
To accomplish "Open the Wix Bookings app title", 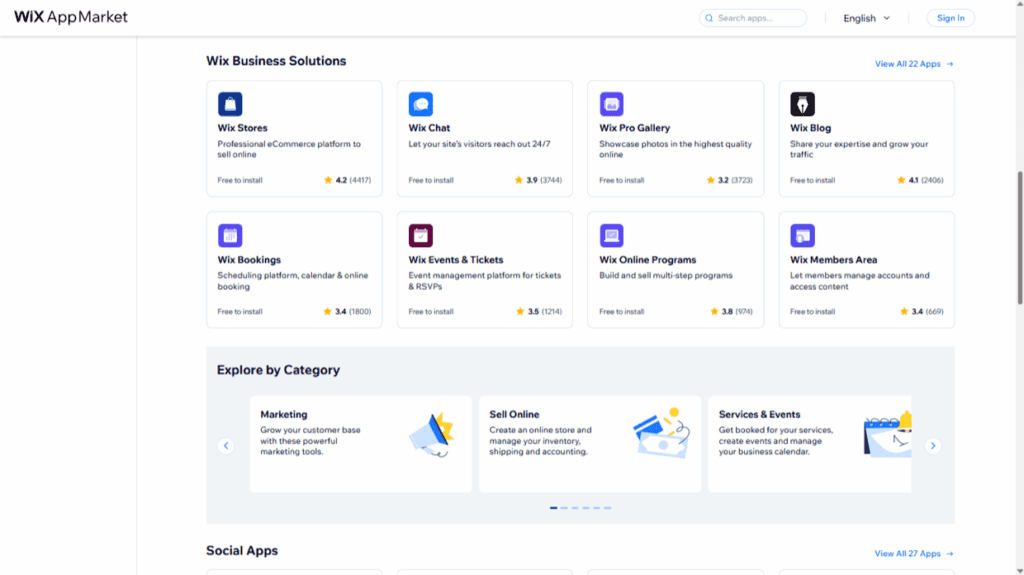I will [249, 259].
